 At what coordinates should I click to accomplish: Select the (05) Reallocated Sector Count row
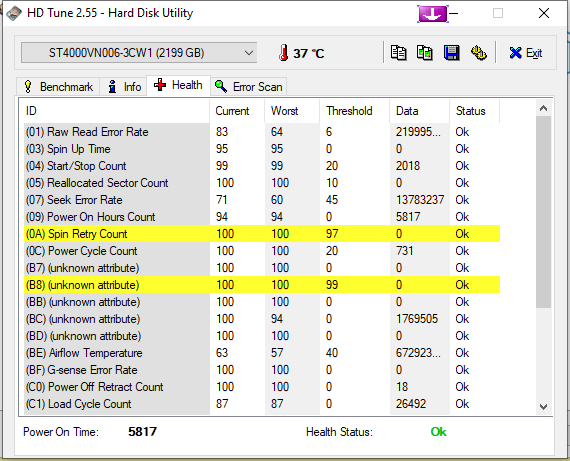(x=262, y=183)
